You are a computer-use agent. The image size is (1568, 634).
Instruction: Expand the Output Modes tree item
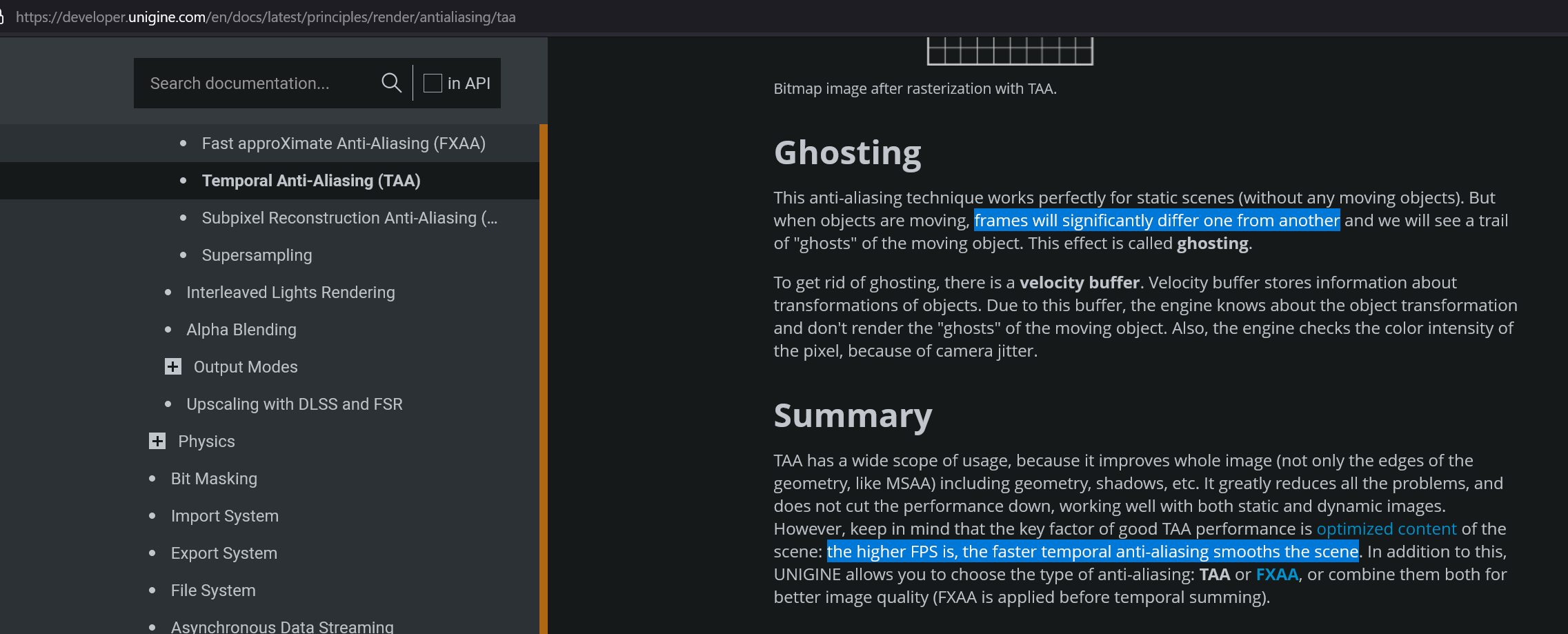(173, 366)
